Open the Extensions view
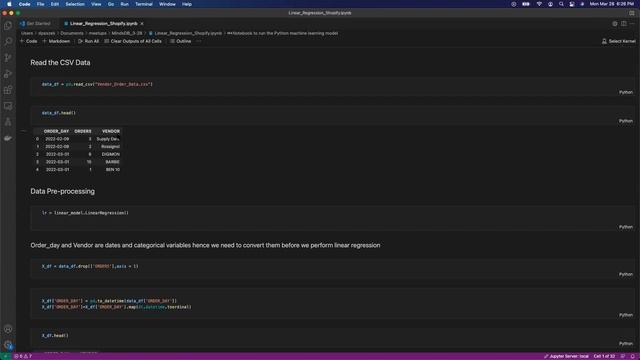This screenshot has height=360, width=640. tap(8, 90)
